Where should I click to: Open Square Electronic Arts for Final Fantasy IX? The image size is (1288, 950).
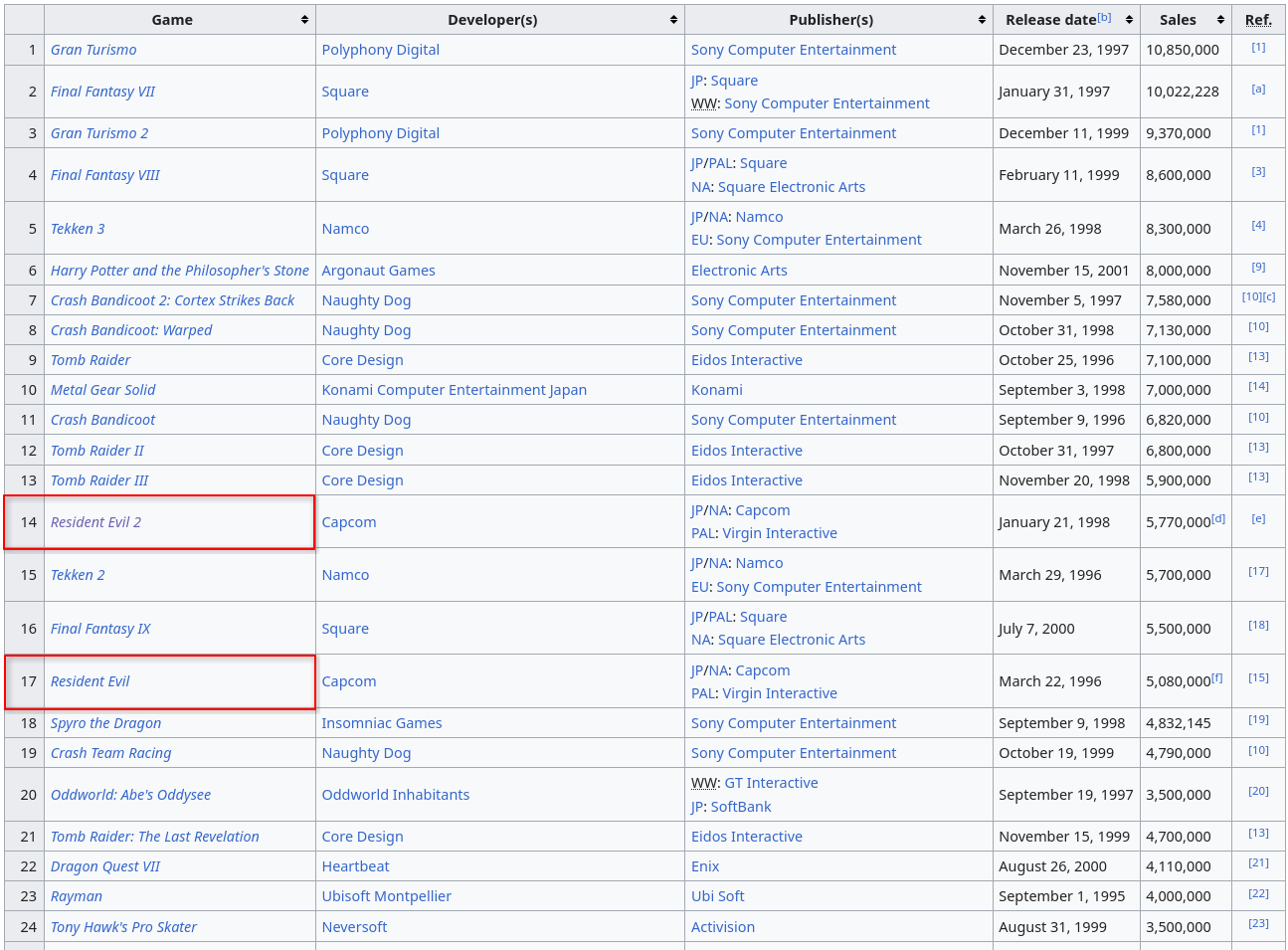pyautogui.click(x=792, y=640)
